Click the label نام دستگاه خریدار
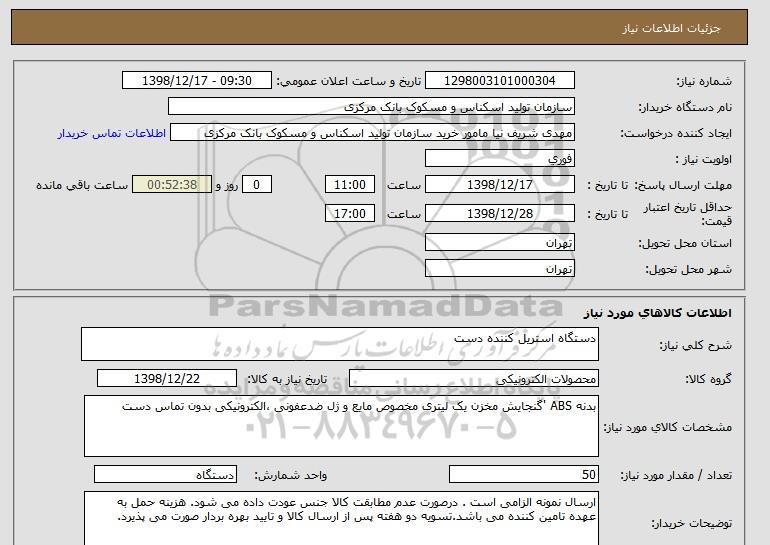 click(x=685, y=107)
